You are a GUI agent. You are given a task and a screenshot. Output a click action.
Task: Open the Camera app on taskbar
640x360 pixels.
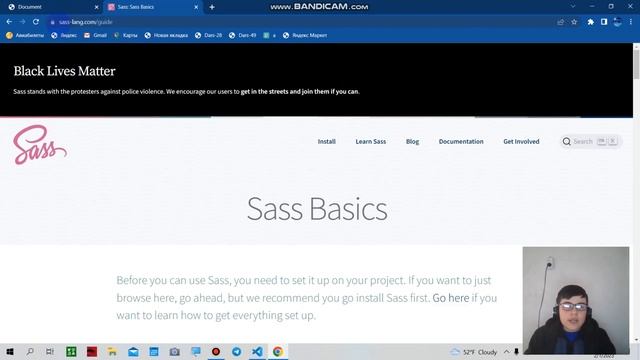[x=175, y=351]
